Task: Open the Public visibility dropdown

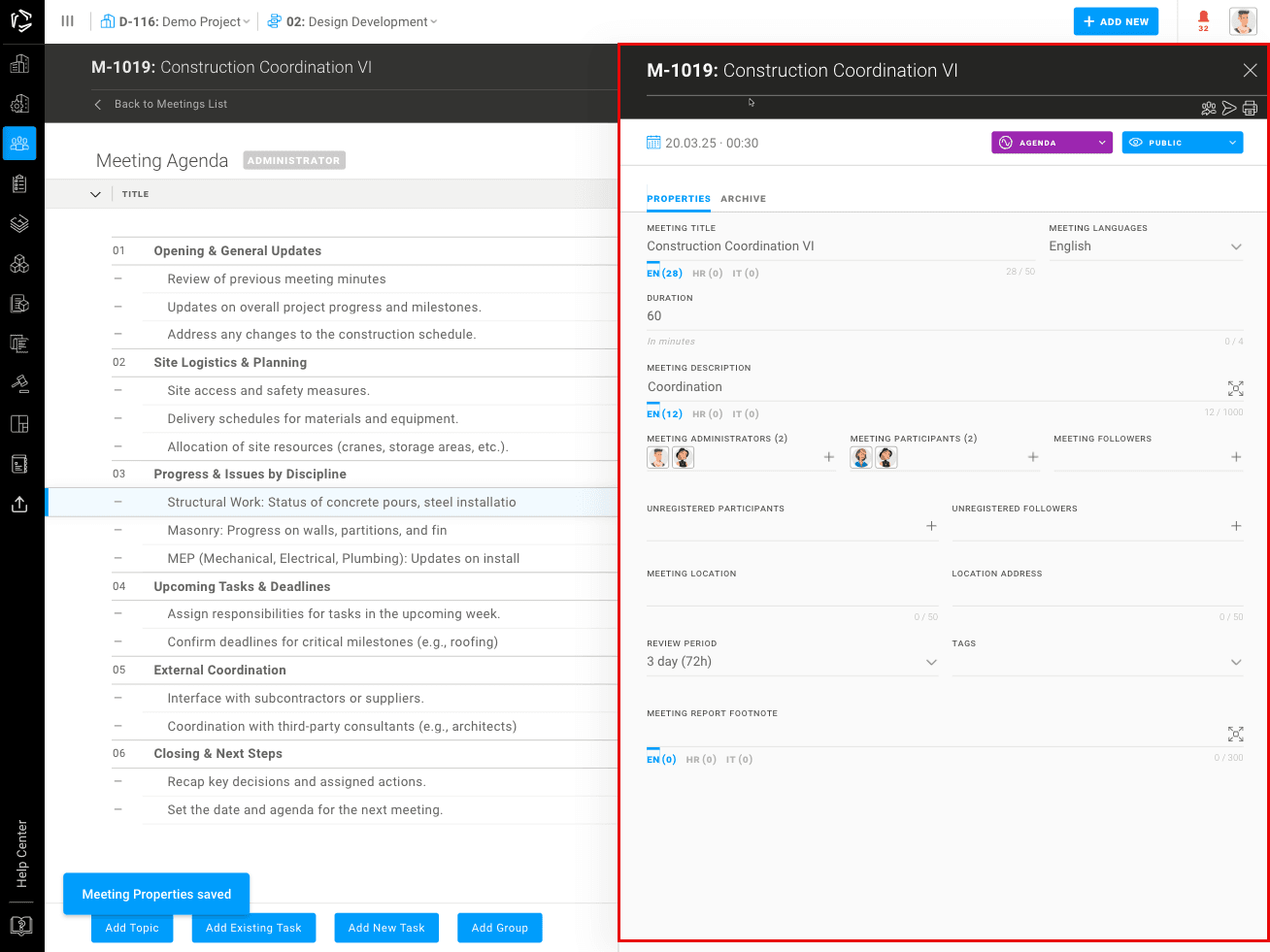Action: point(1182,143)
